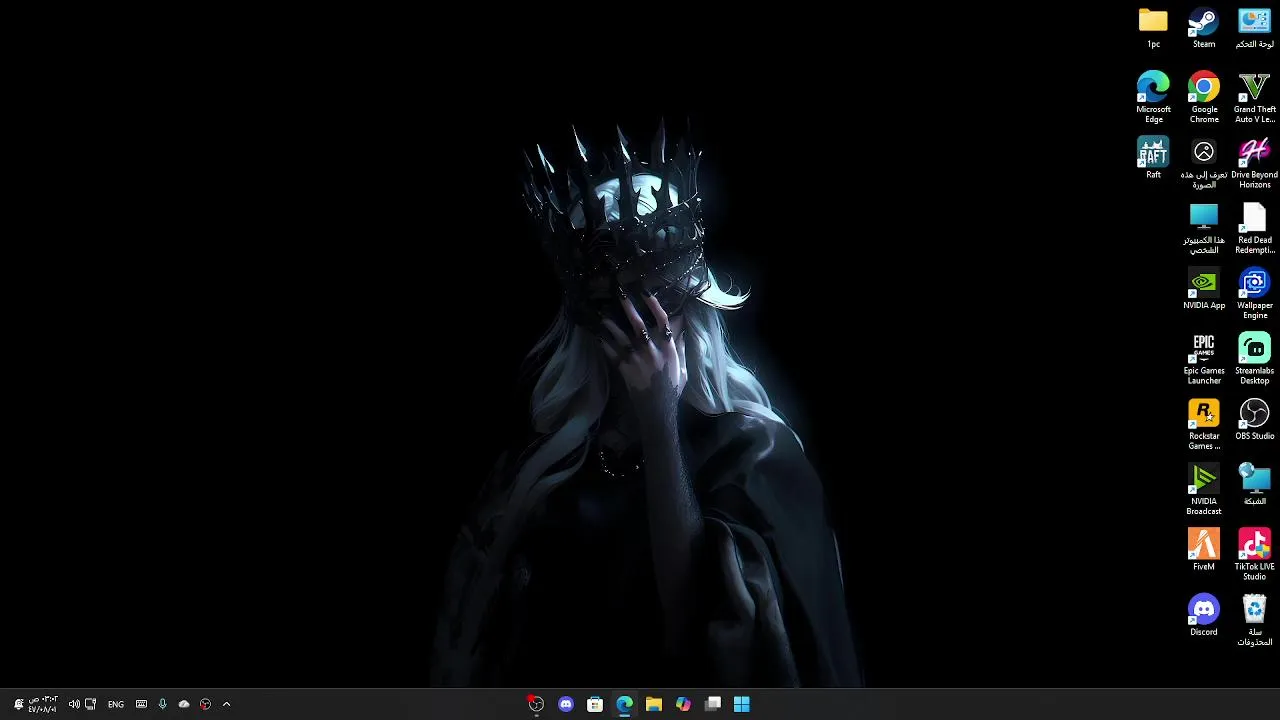Open Discord from the taskbar
The height and width of the screenshot is (720, 1280).
pyautogui.click(x=566, y=704)
